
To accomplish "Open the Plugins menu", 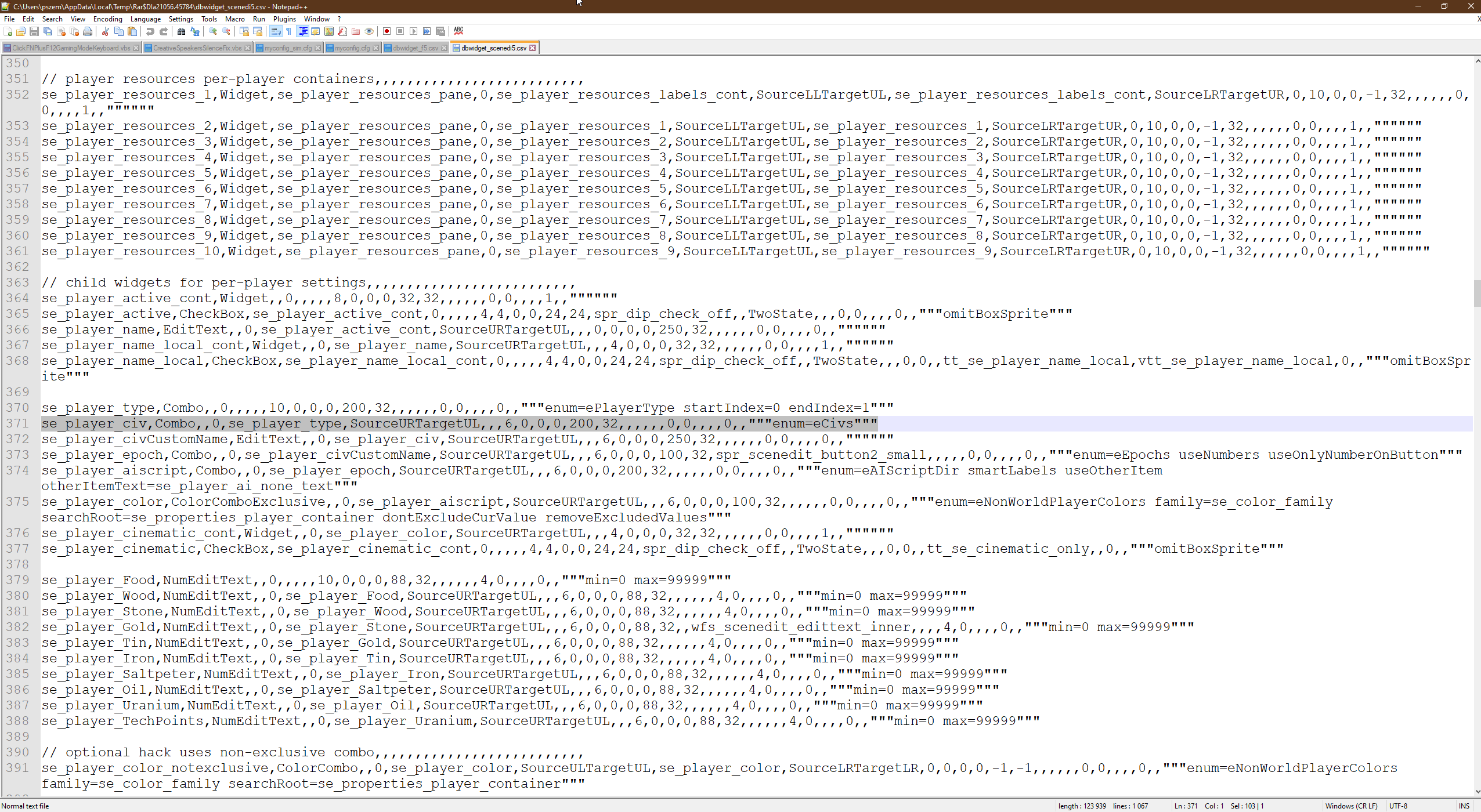I will tap(285, 19).
